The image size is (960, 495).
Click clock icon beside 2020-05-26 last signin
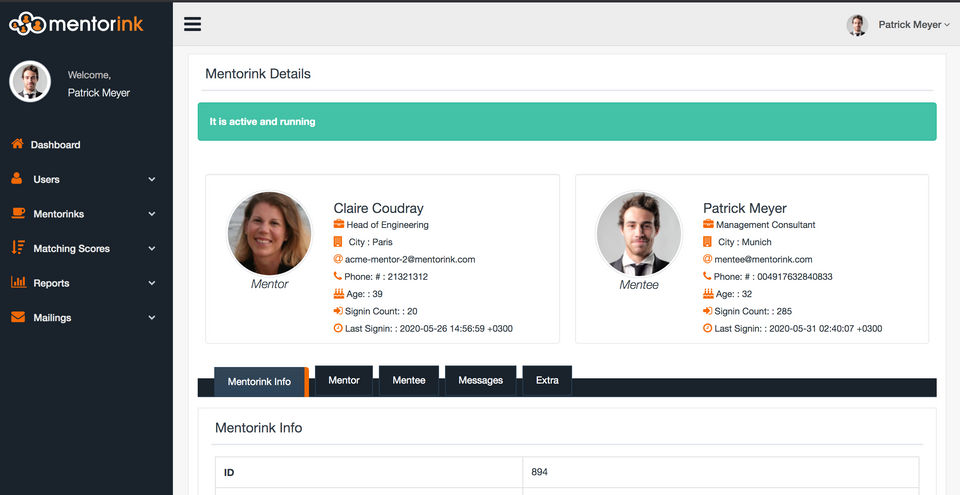[338, 328]
